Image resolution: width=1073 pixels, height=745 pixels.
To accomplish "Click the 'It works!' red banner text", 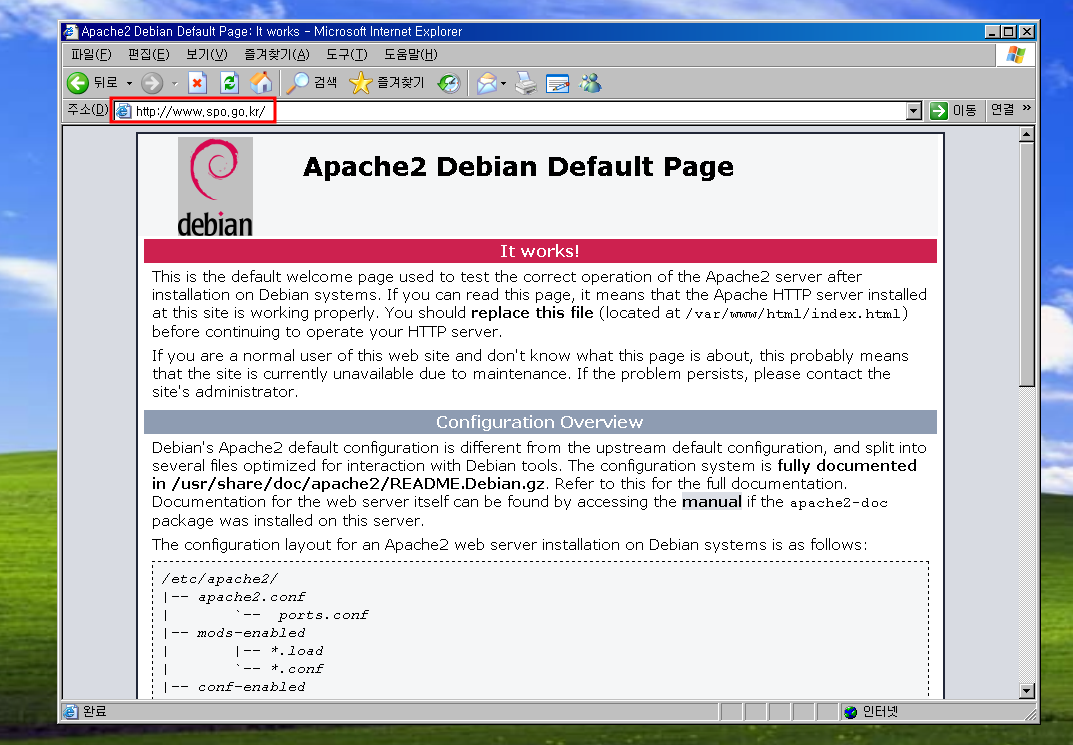I will [540, 251].
